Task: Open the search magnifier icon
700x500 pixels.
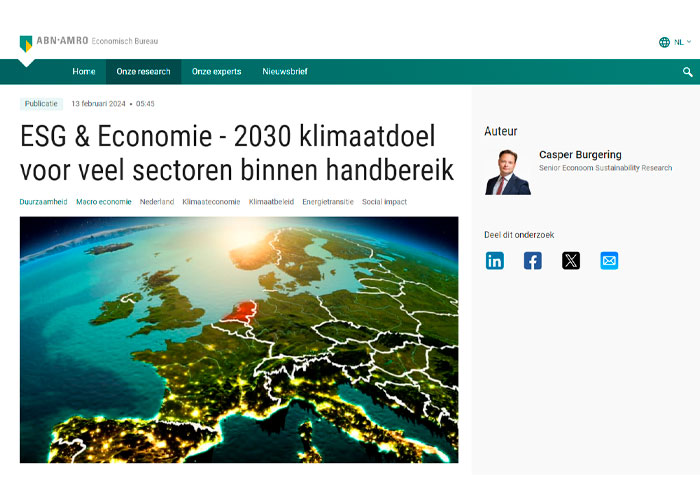Action: coord(688,72)
